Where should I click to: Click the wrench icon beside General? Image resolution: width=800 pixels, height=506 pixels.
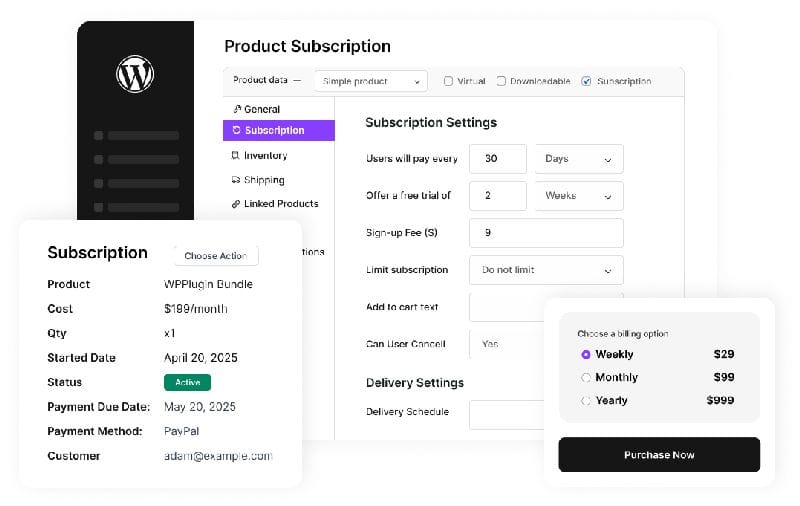pos(237,109)
